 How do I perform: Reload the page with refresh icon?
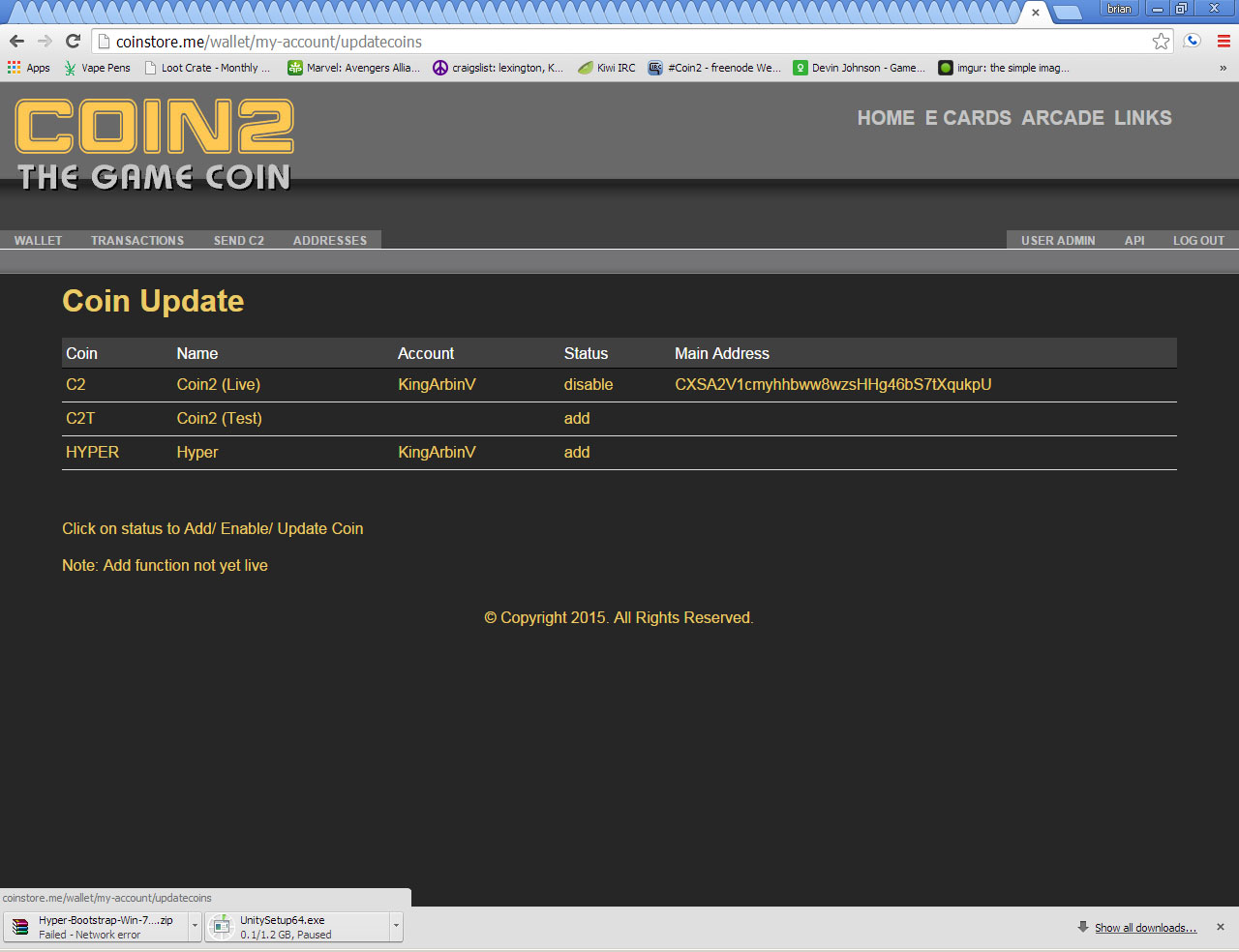click(73, 42)
